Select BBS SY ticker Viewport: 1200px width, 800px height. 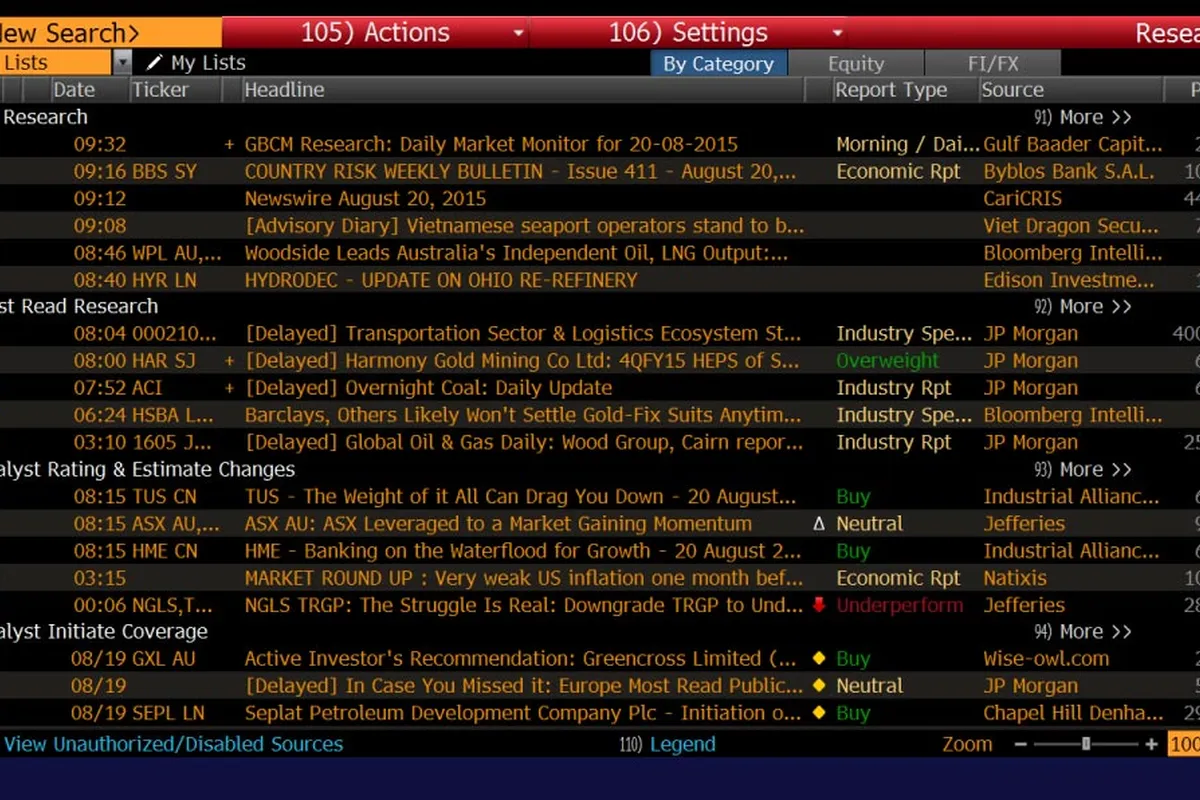pyautogui.click(x=164, y=172)
